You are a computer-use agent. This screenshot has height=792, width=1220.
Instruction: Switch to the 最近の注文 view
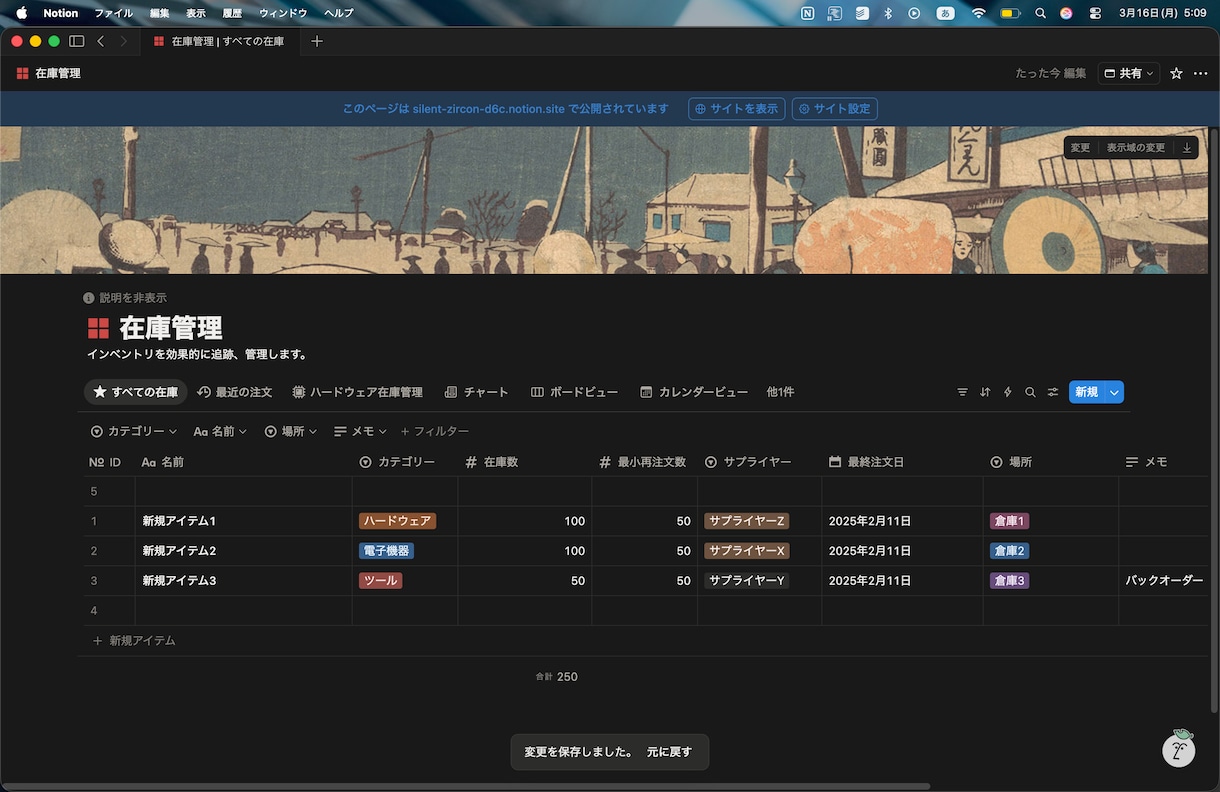click(x=234, y=392)
